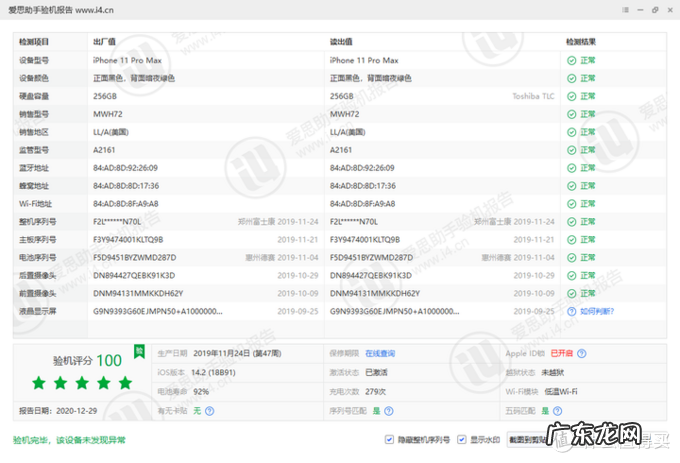This screenshot has height=463, width=680.
Task: Select the Wi-Fi模块 低温Wi-Fi value
Action: pyautogui.click(x=561, y=391)
